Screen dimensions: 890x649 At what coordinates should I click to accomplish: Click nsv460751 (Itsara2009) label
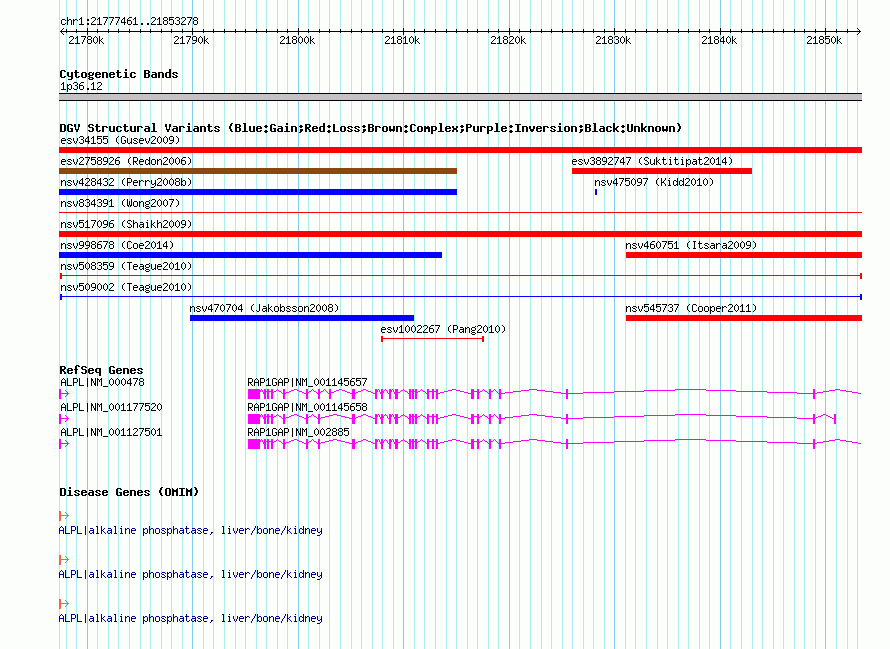click(691, 245)
